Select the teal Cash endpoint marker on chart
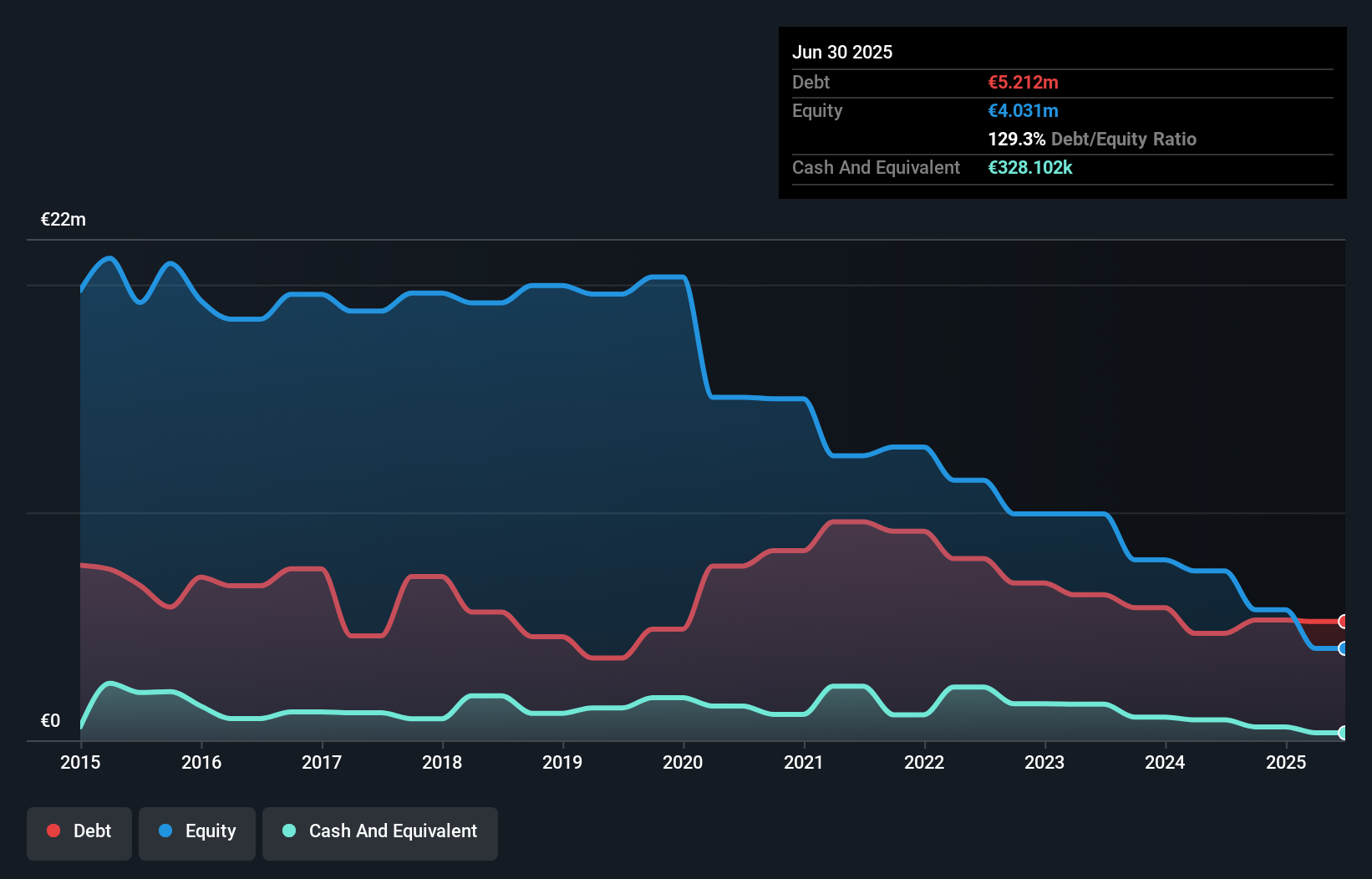This screenshot has height=879, width=1372. pos(1342,734)
